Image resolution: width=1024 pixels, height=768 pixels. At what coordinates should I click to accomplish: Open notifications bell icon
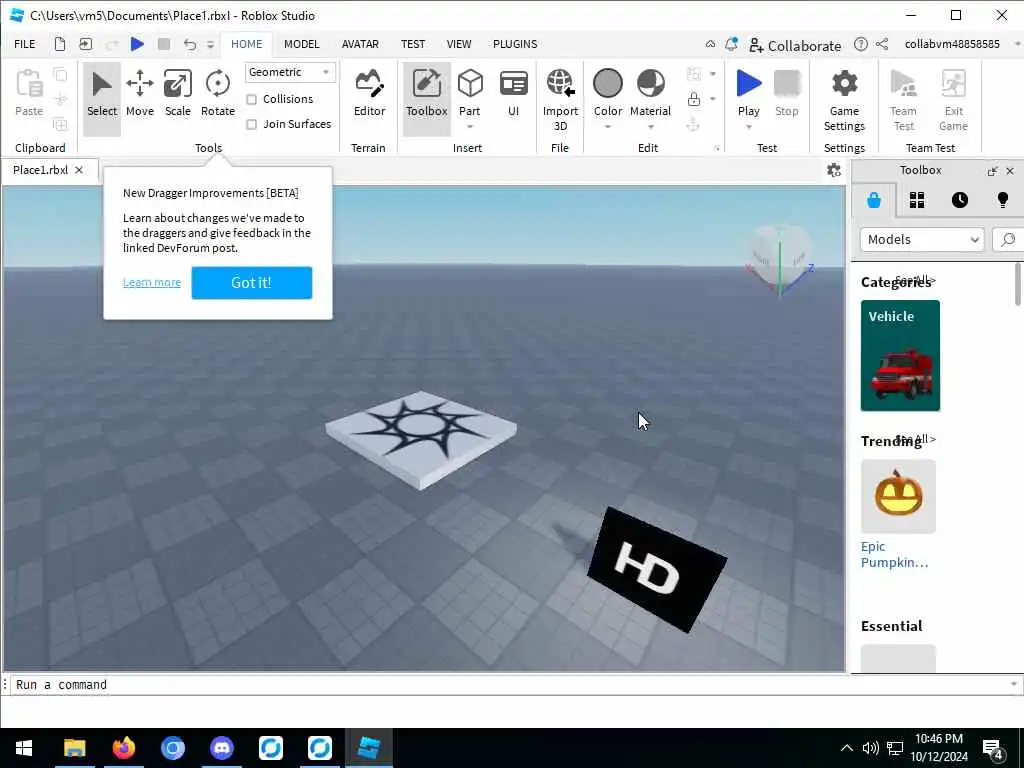(x=731, y=44)
